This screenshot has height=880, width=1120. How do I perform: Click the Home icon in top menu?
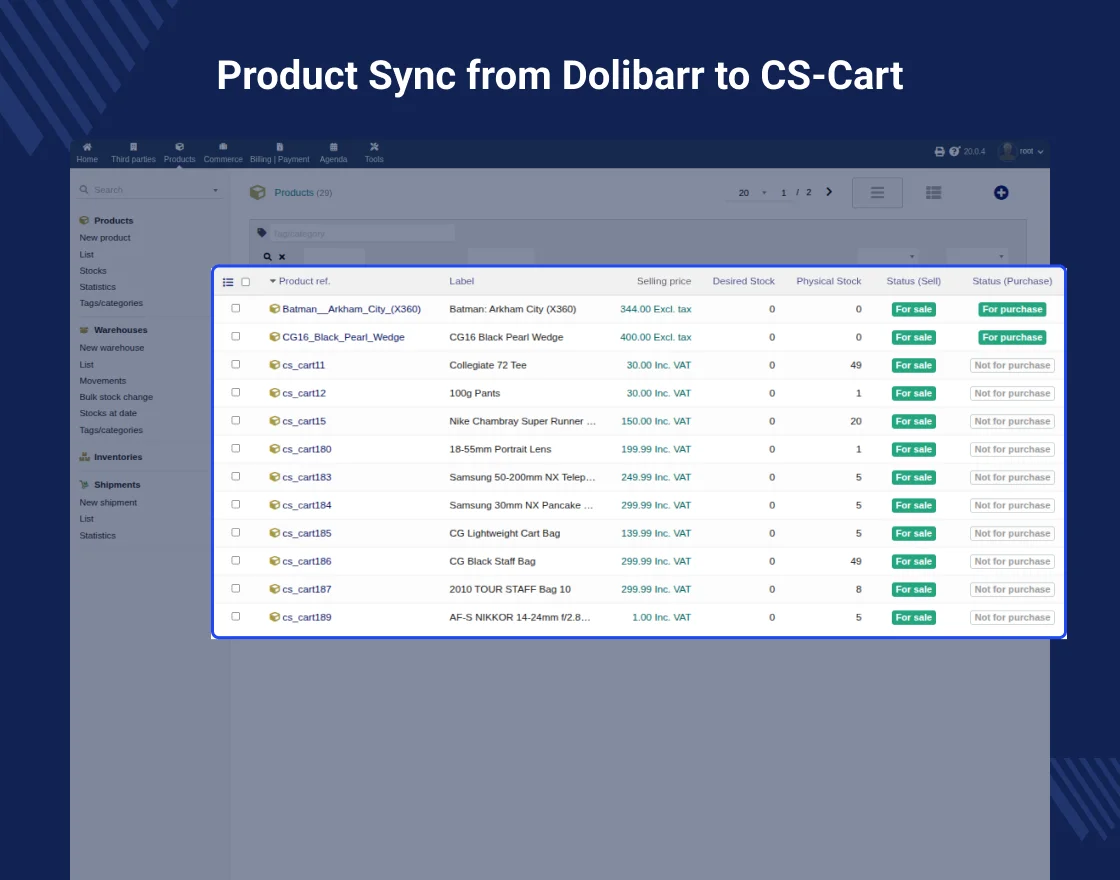click(x=87, y=147)
